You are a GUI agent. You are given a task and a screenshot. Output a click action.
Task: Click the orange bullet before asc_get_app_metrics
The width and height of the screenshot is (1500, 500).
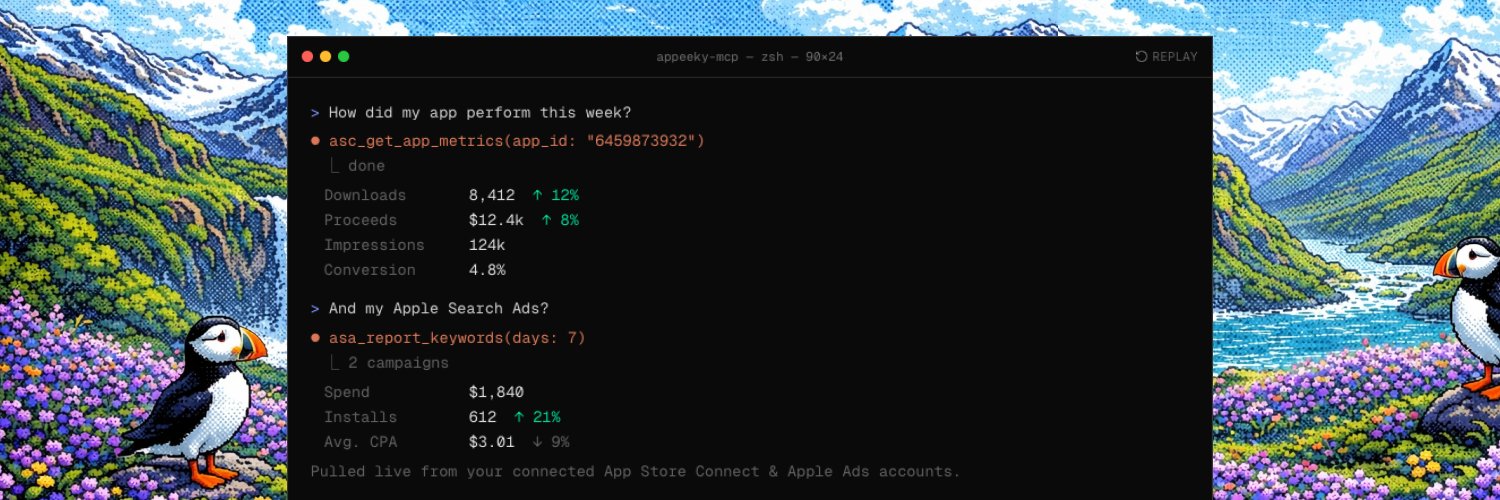315,141
